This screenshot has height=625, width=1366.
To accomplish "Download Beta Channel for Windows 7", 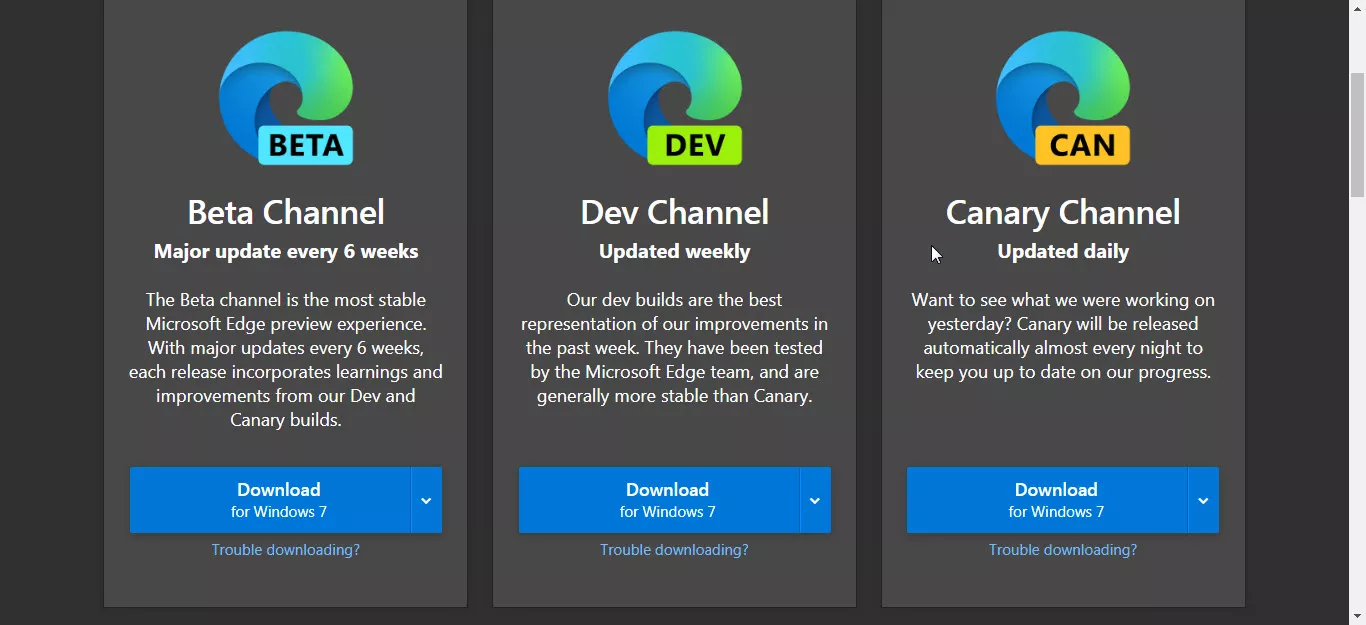I will click(x=270, y=500).
